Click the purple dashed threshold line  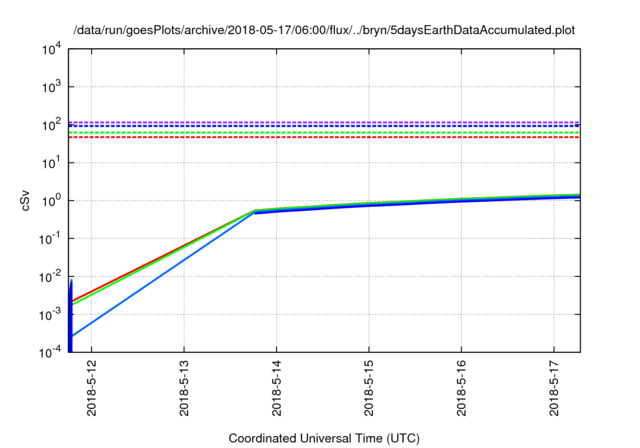tap(324, 122)
